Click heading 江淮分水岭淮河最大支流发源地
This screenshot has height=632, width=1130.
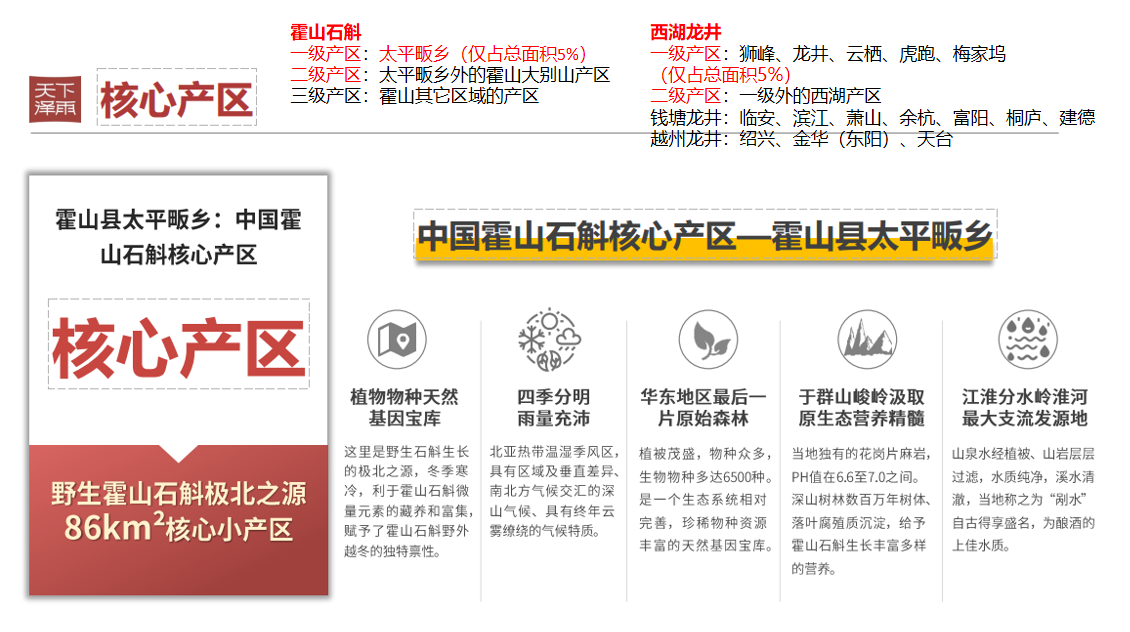[1024, 407]
